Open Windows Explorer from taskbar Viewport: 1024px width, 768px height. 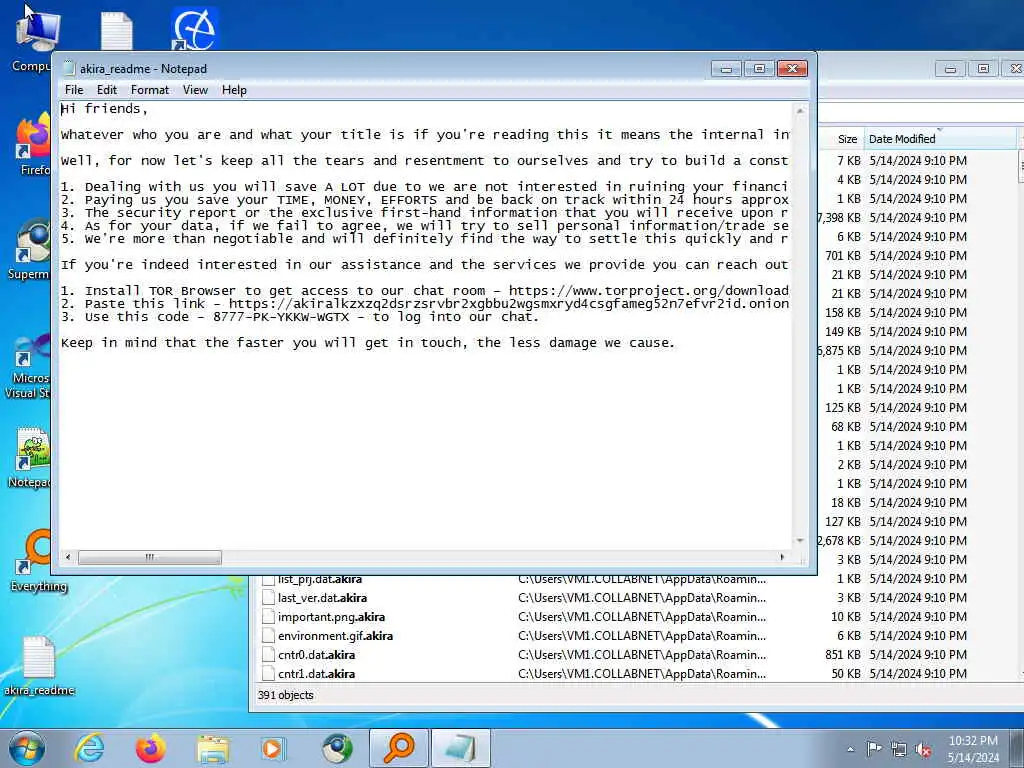tap(213, 748)
